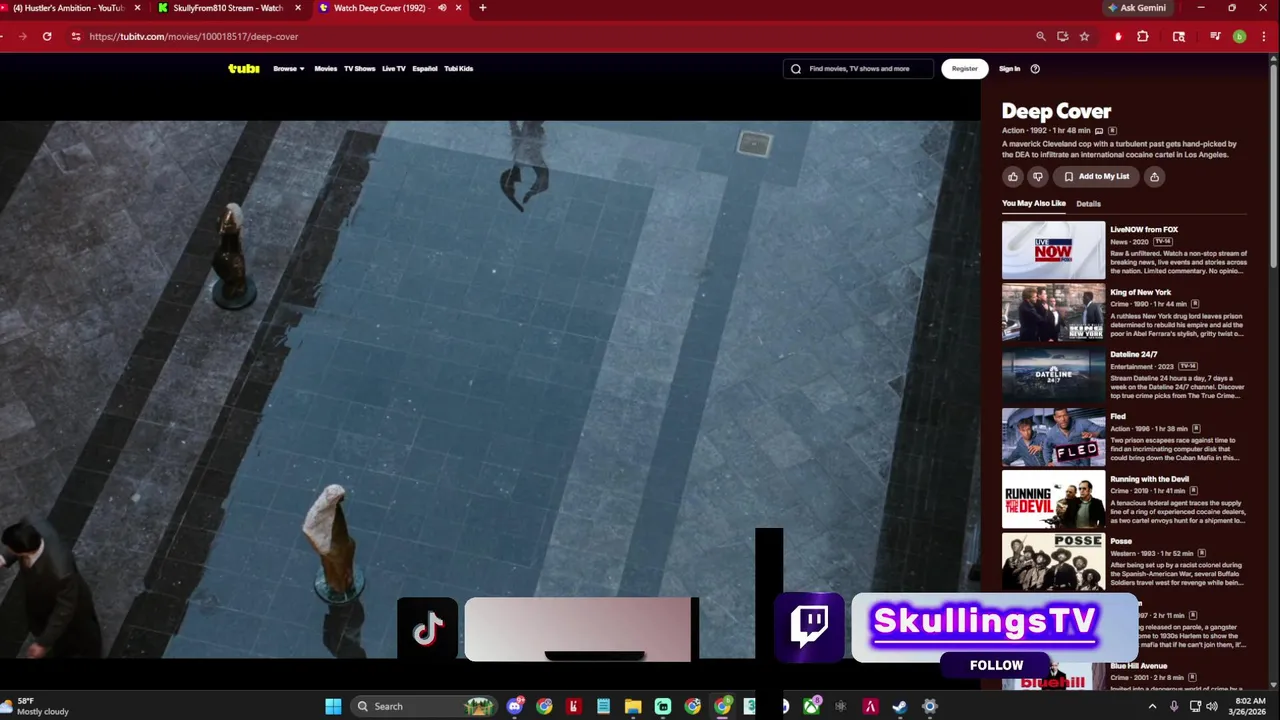Click the red hand blocker extension icon
The width and height of the screenshot is (1280, 720).
(1118, 36)
